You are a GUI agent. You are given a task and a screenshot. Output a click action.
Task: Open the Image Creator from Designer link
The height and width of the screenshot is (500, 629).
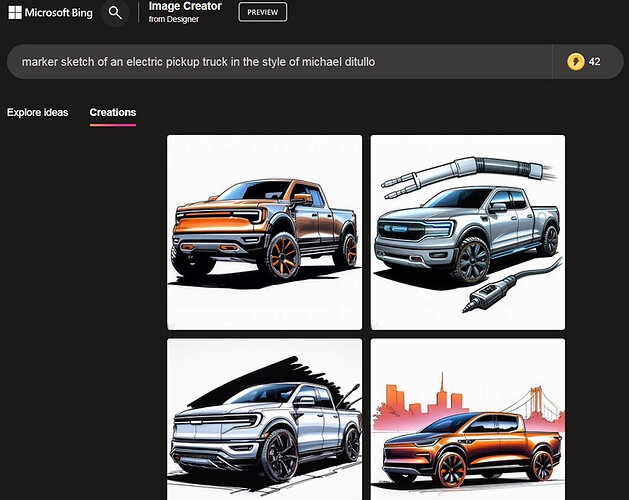pyautogui.click(x=185, y=12)
